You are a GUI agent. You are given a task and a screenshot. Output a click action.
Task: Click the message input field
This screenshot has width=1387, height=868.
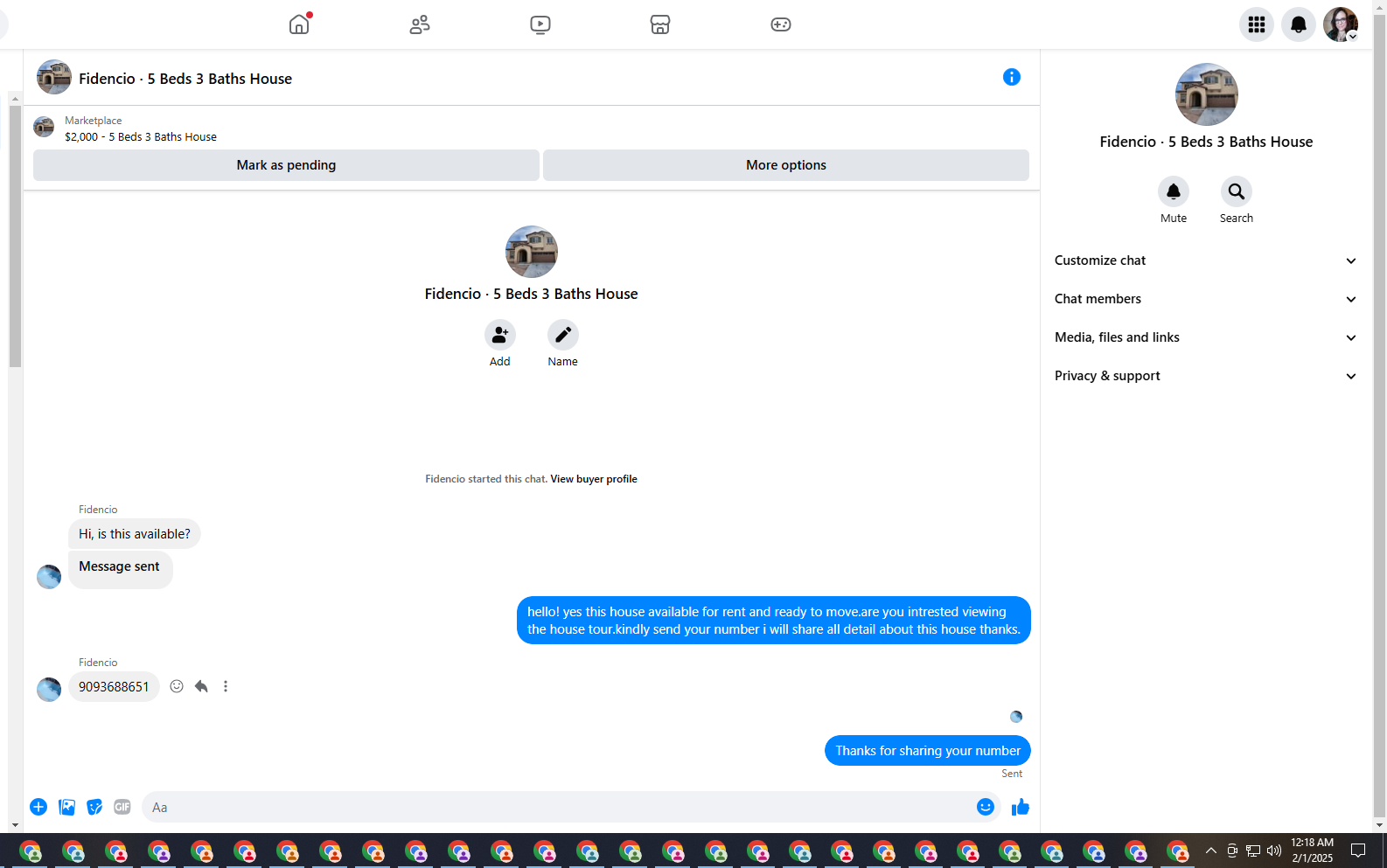(560, 807)
